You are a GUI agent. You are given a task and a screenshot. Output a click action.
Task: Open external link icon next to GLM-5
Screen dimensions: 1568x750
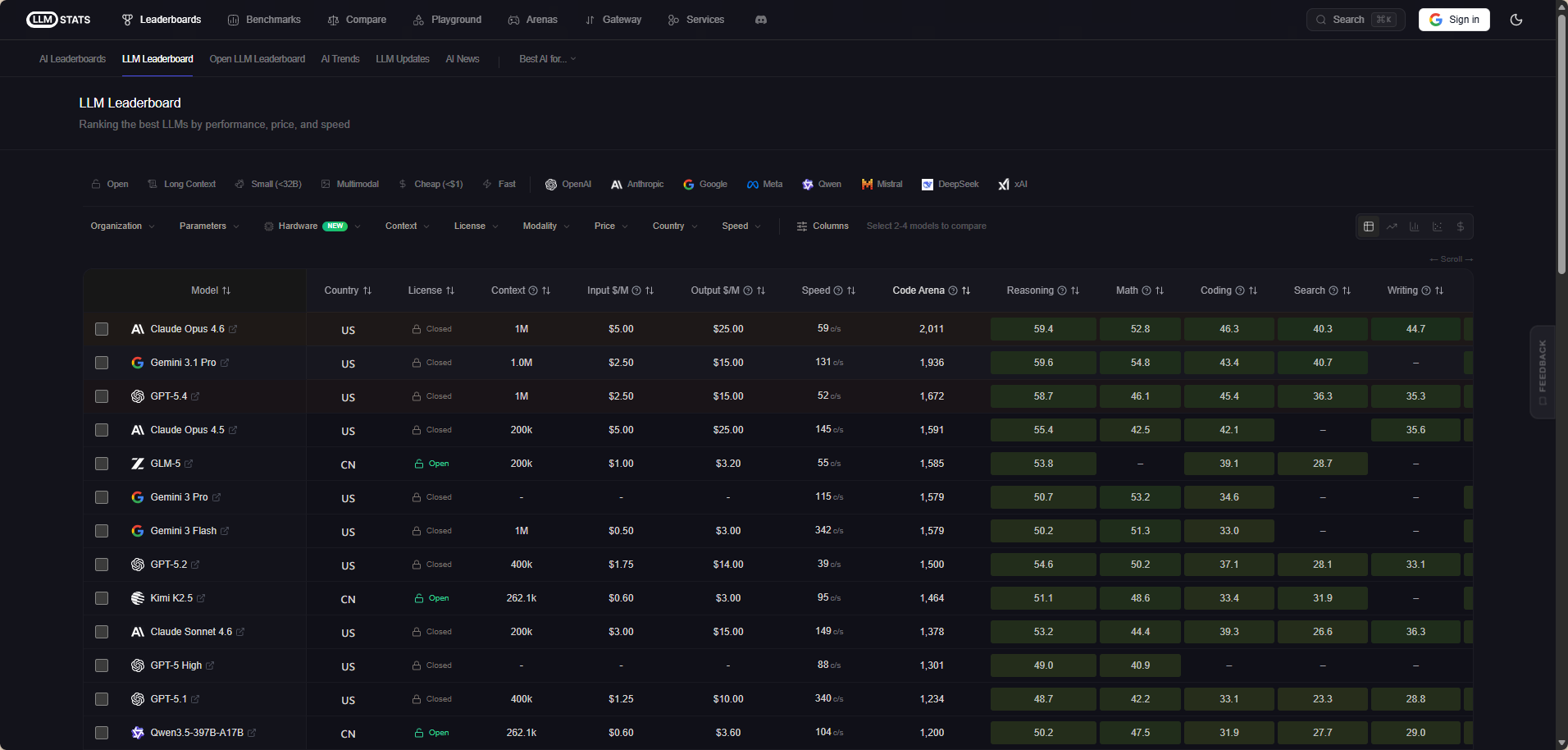[189, 464]
